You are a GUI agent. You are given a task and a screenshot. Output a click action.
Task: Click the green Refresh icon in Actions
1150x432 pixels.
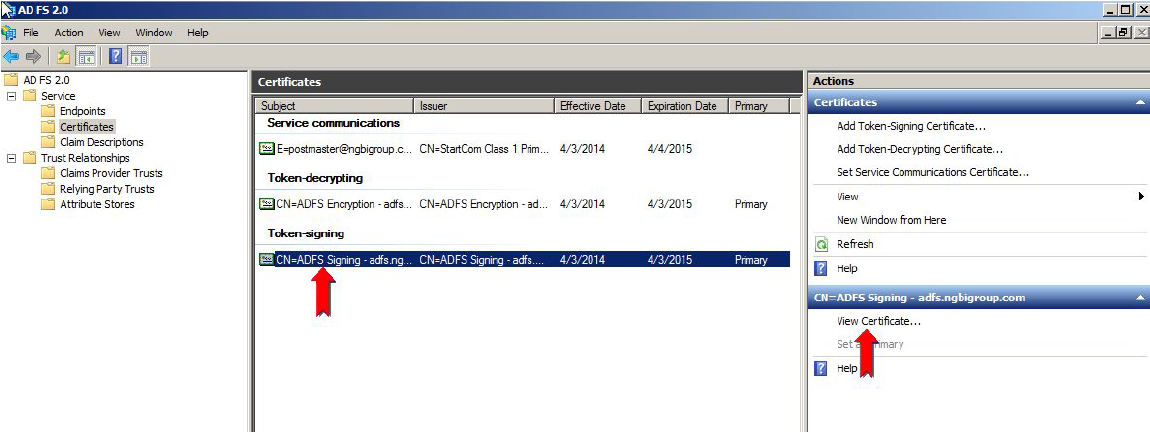click(821, 244)
